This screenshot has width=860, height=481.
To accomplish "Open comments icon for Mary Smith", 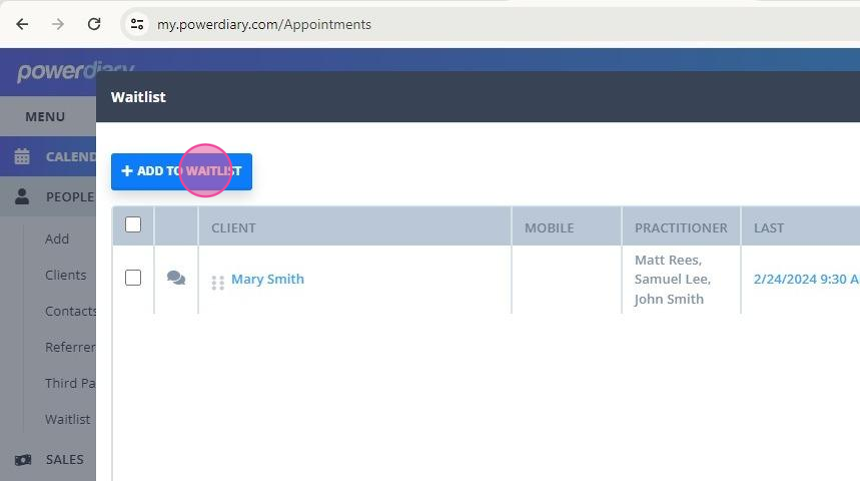I will [x=176, y=278].
